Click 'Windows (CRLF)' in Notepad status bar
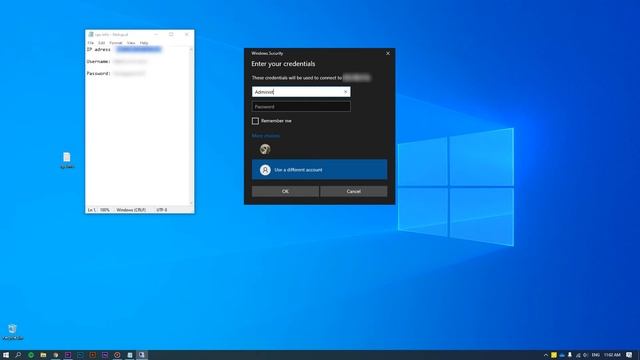Viewport: 640px width, 360px height. pos(131,210)
